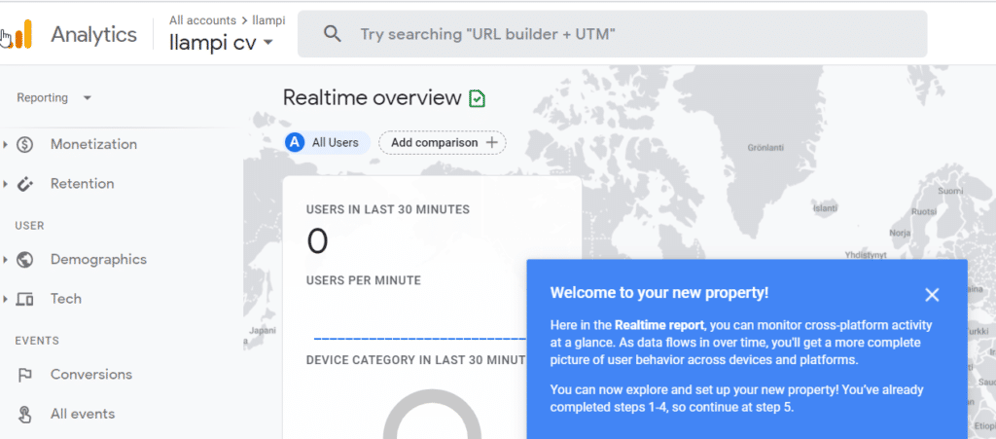
Task: Open the Conversions page
Action: [x=91, y=375]
